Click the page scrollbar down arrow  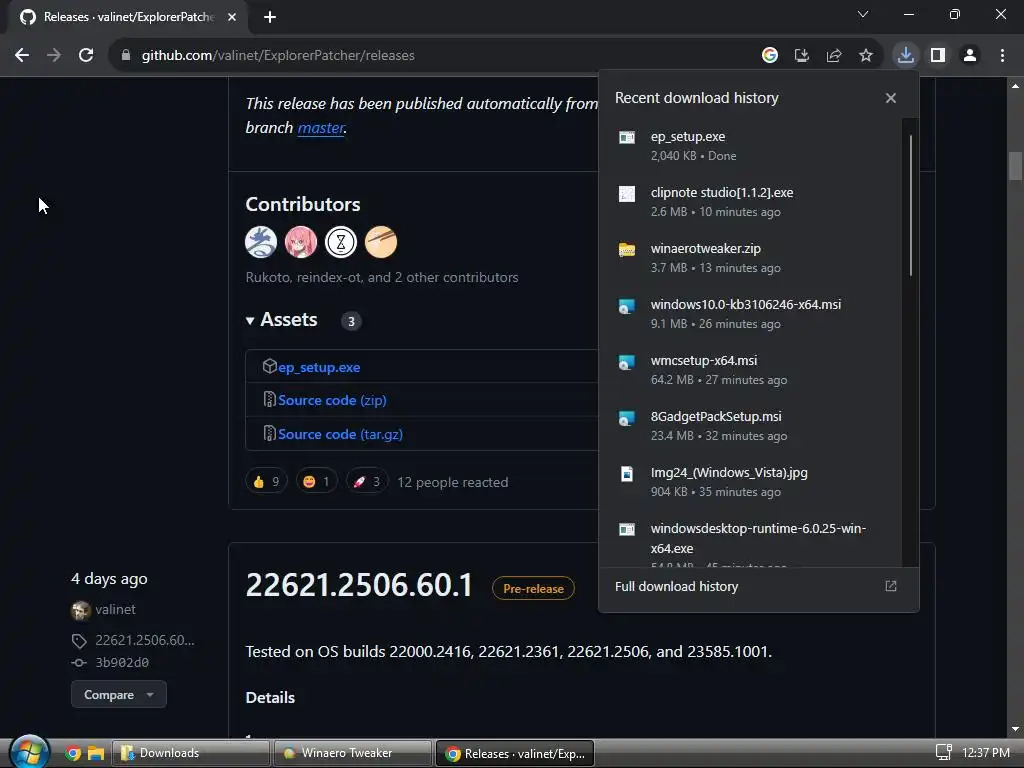pyautogui.click(x=1015, y=729)
